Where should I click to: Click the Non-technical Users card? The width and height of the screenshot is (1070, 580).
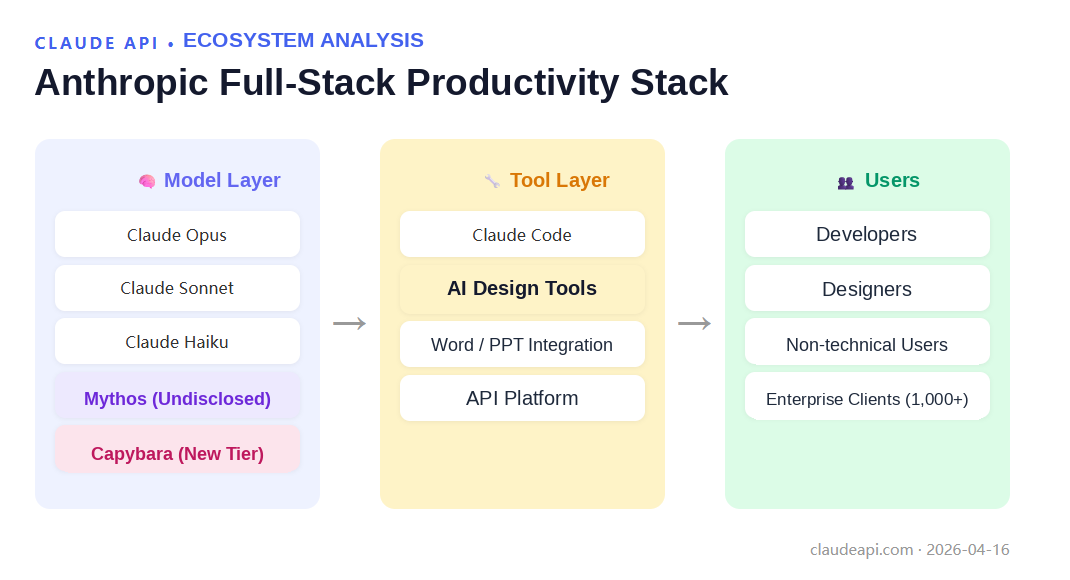pyautogui.click(x=867, y=341)
